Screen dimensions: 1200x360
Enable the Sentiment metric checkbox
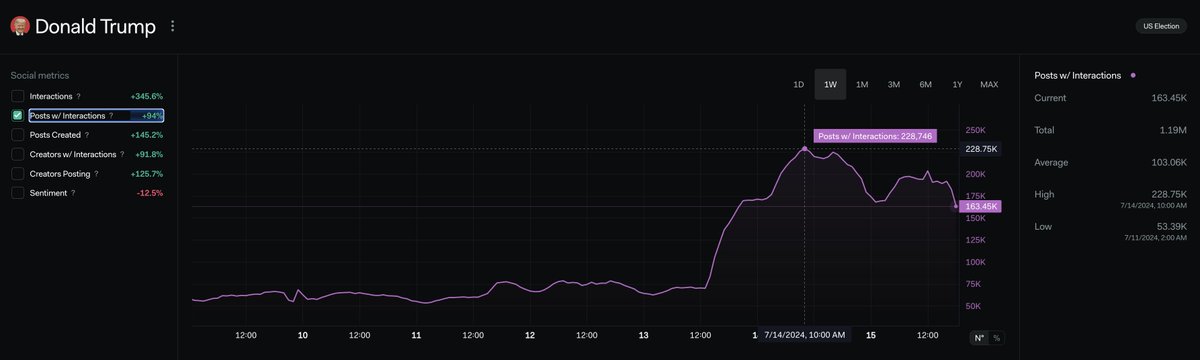17,193
